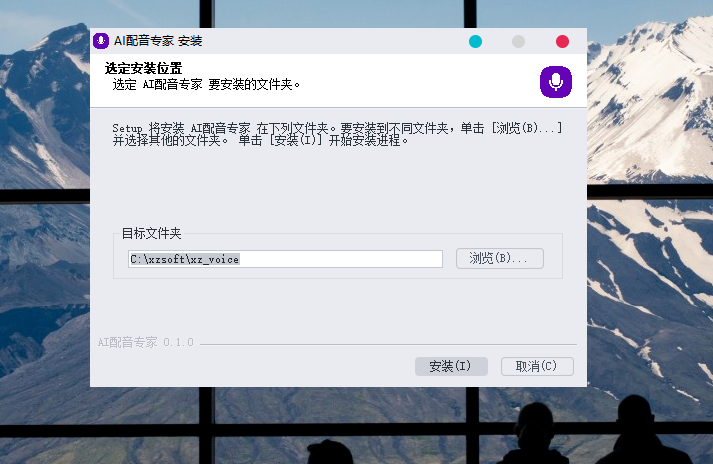Click the AI配音专家 0.1.0 version label

pos(146,342)
